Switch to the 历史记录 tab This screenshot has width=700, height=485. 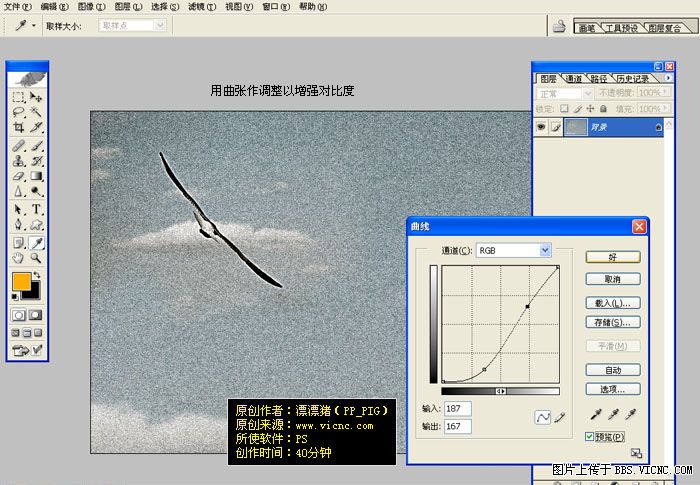coord(633,79)
